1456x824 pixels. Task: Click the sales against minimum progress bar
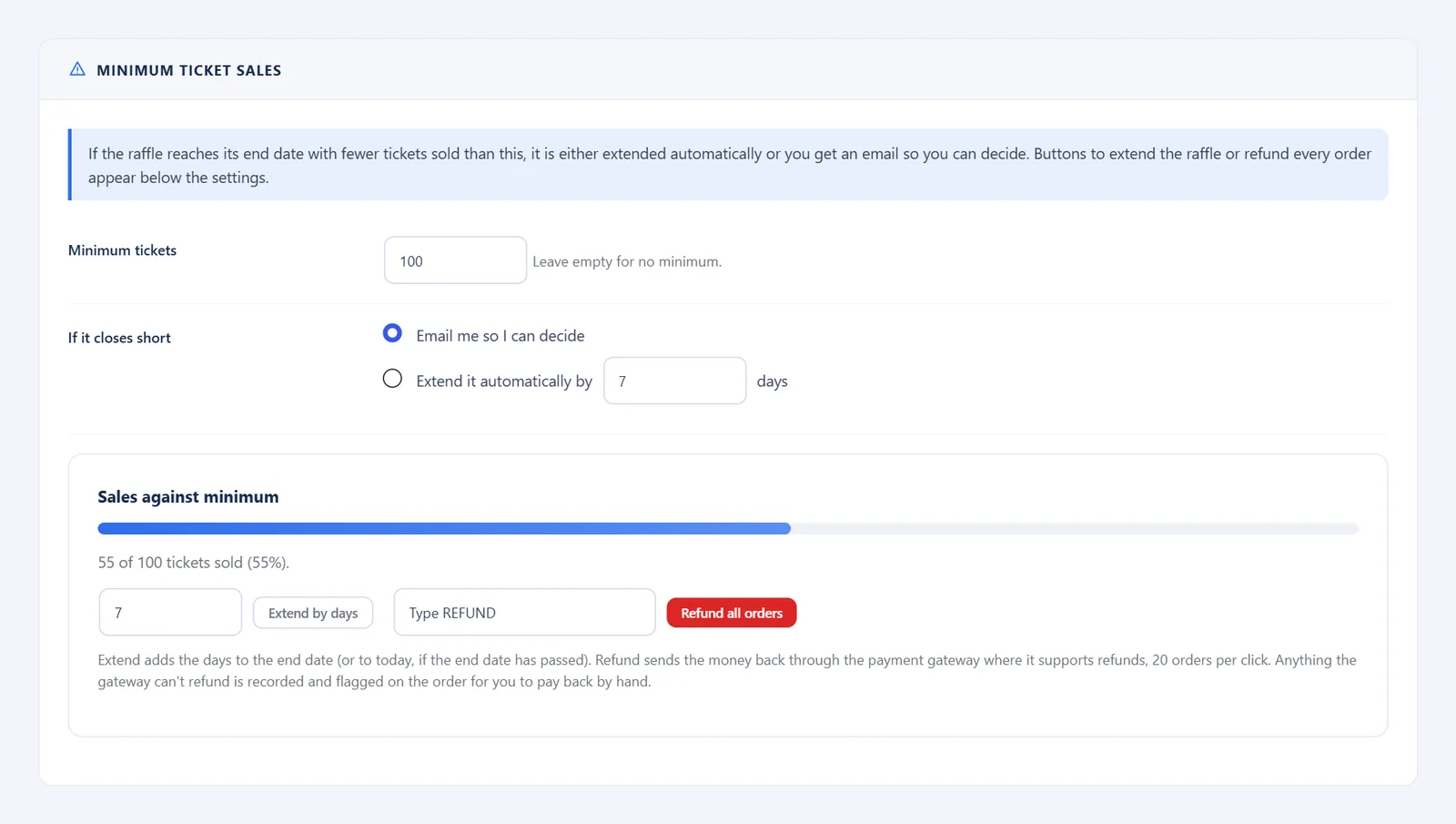[x=728, y=528]
